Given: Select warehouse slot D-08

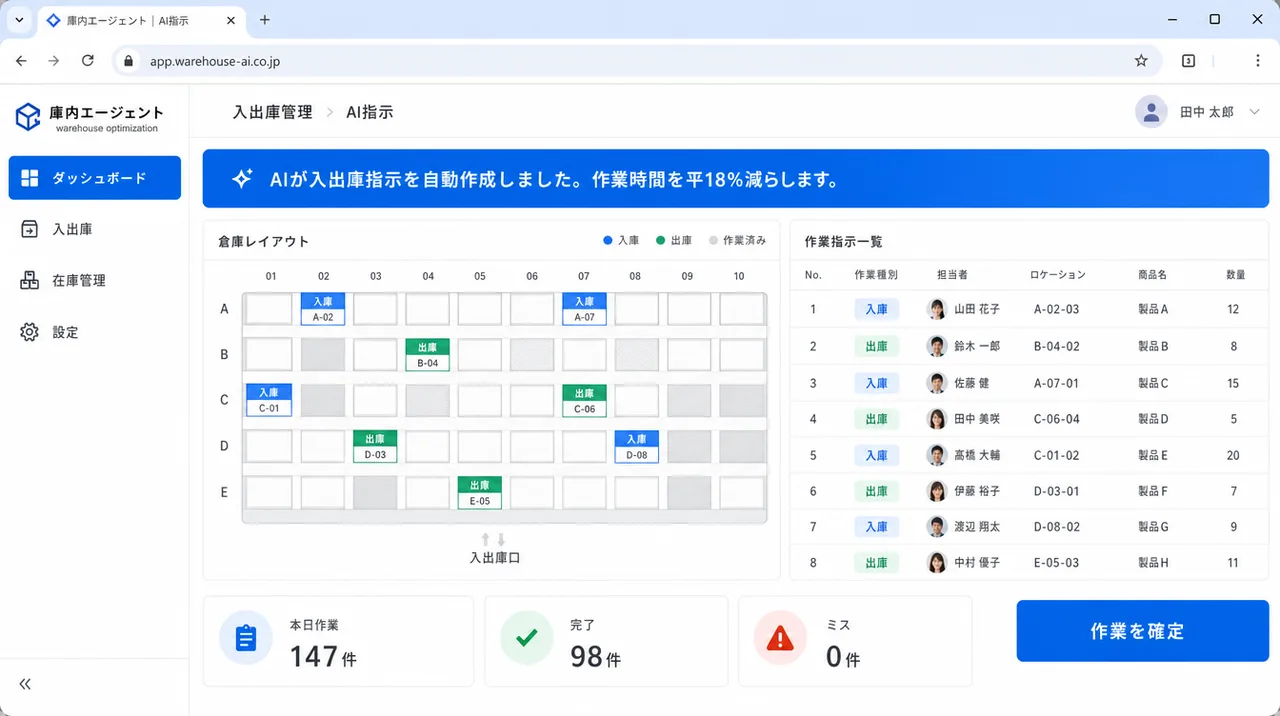Looking at the screenshot, I should point(636,446).
